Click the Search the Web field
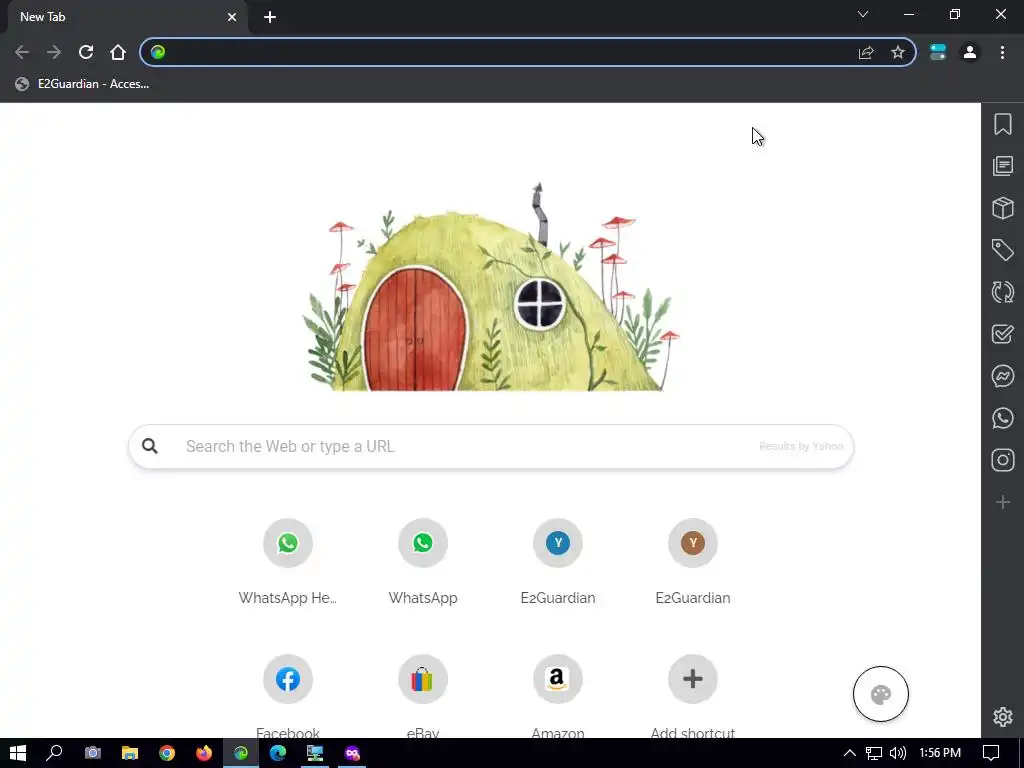The width and height of the screenshot is (1024, 768). (490, 446)
